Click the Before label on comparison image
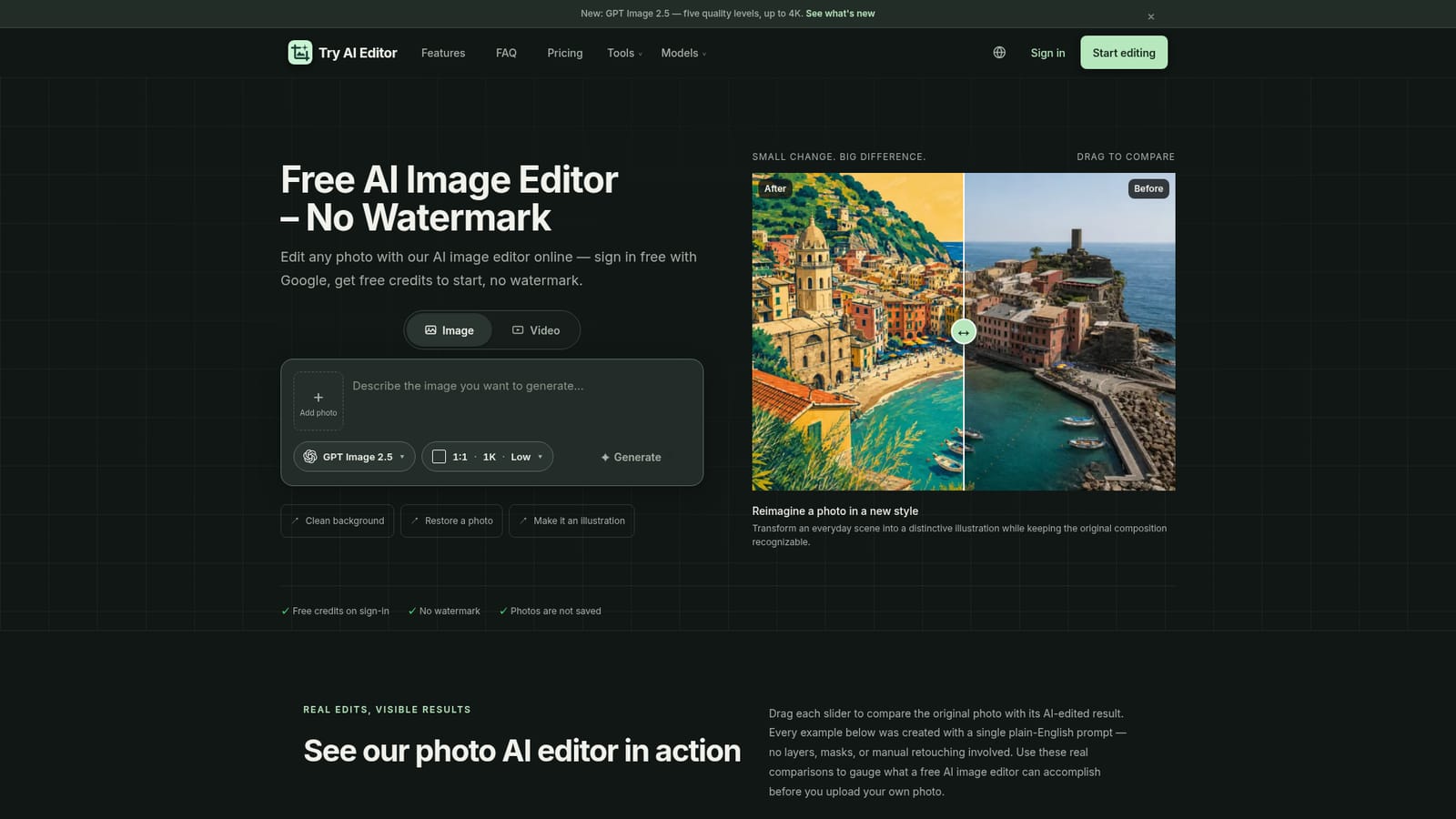 point(1148,188)
